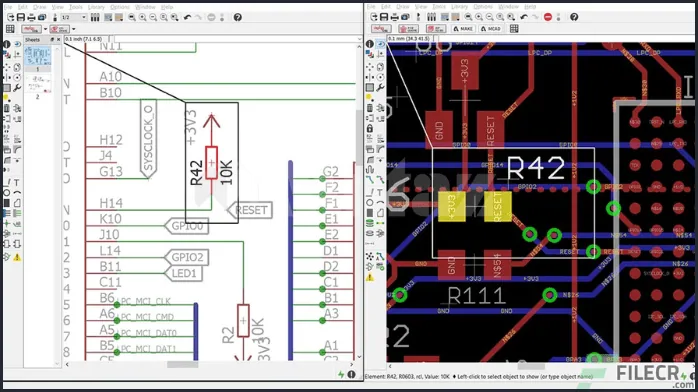Zoom in on the schematic

tap(142, 17)
